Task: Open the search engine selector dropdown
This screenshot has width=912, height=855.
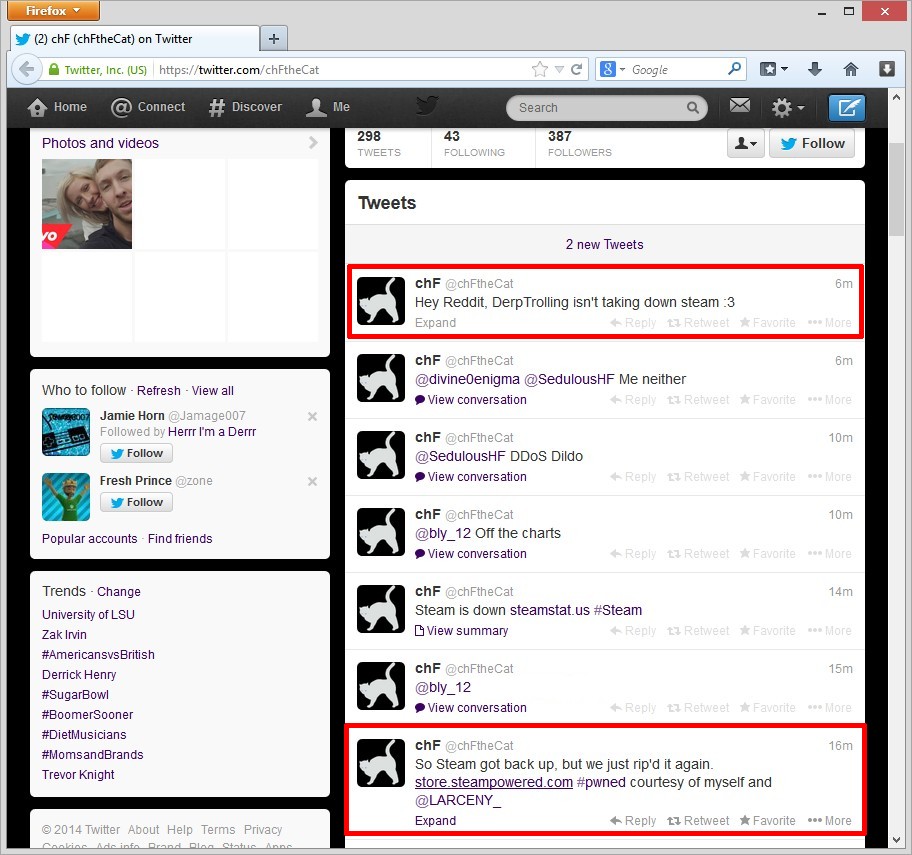Action: pos(612,70)
